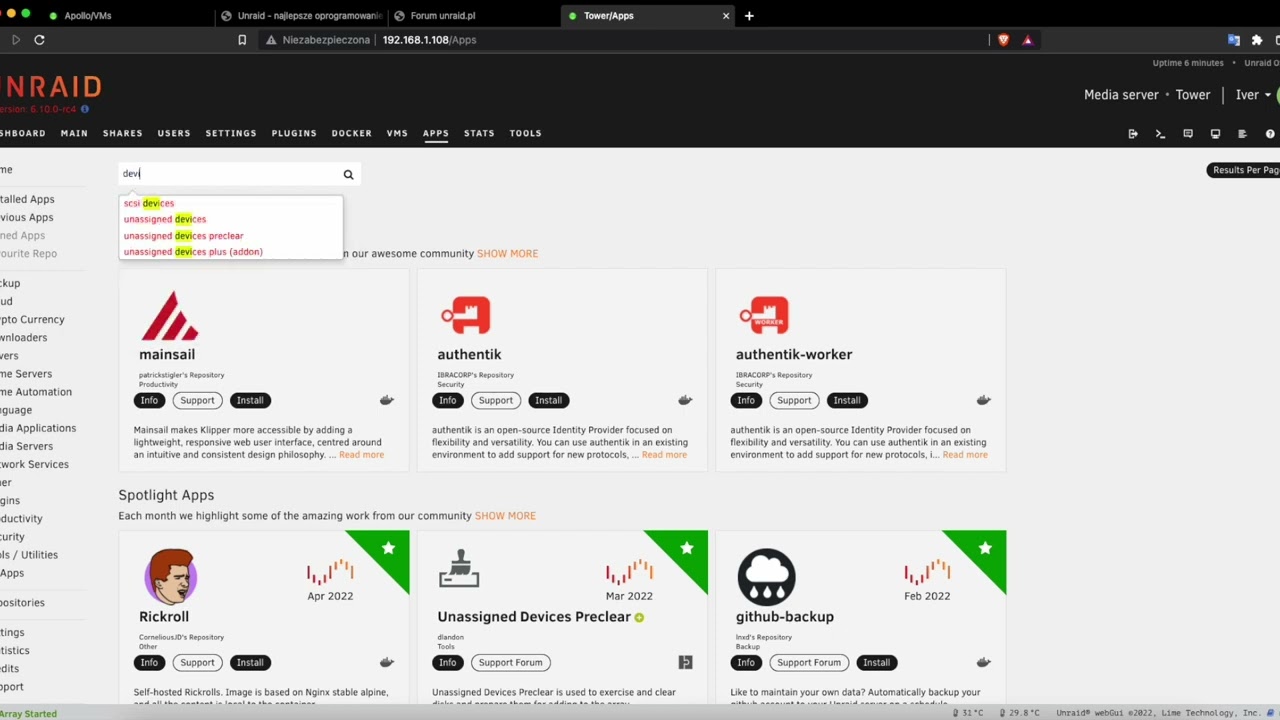Screen dimensions: 1280x720
Task: Go to the SHARES tab
Action: pyautogui.click(x=123, y=133)
